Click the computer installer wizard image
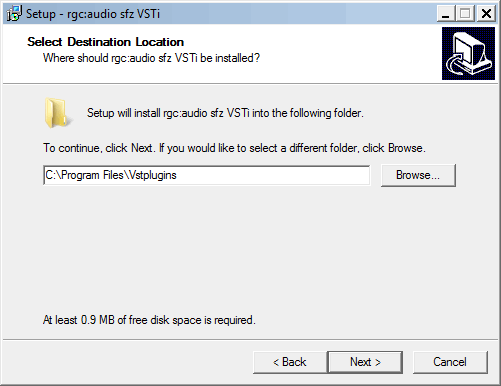 468,54
